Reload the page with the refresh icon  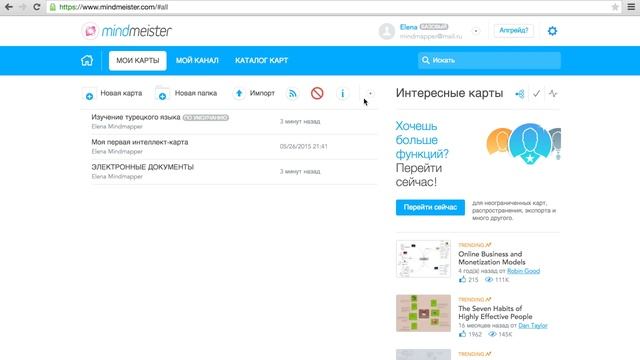[36, 7]
